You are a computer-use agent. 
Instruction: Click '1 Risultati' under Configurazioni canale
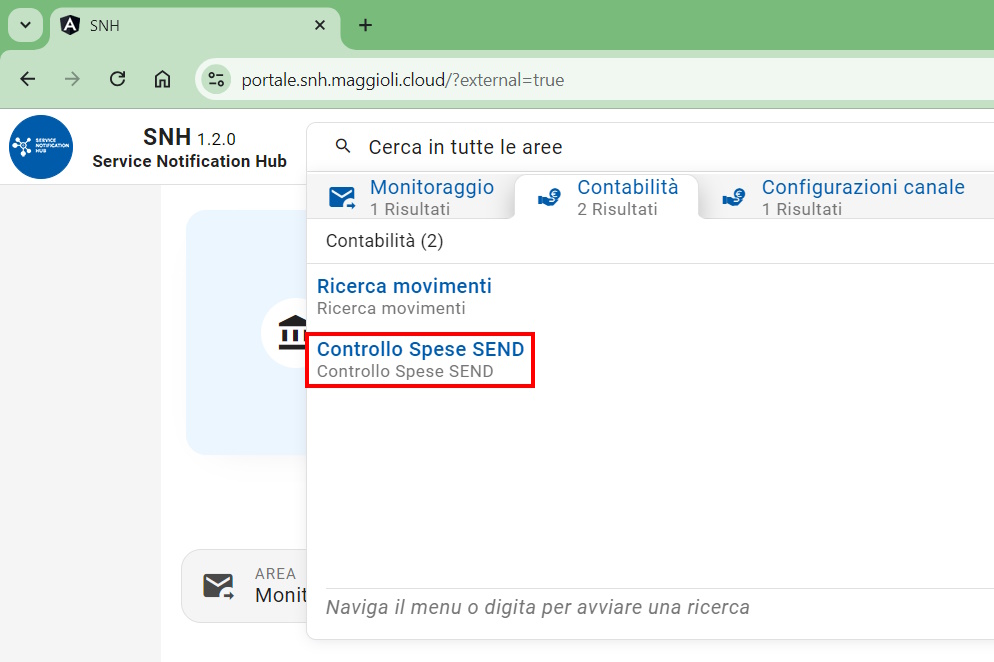[x=802, y=209]
